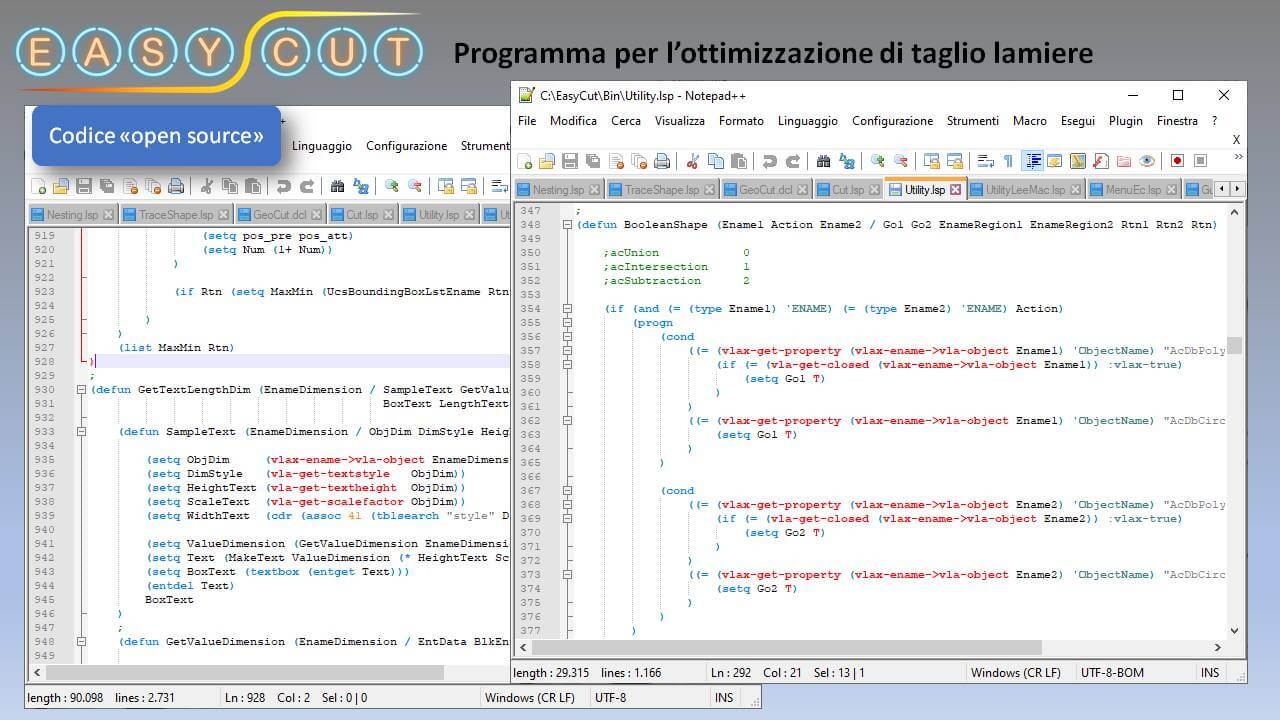Viewport: 1280px width, 720px height.
Task: Click the Copy icon in the front window toolbar
Action: click(716, 161)
